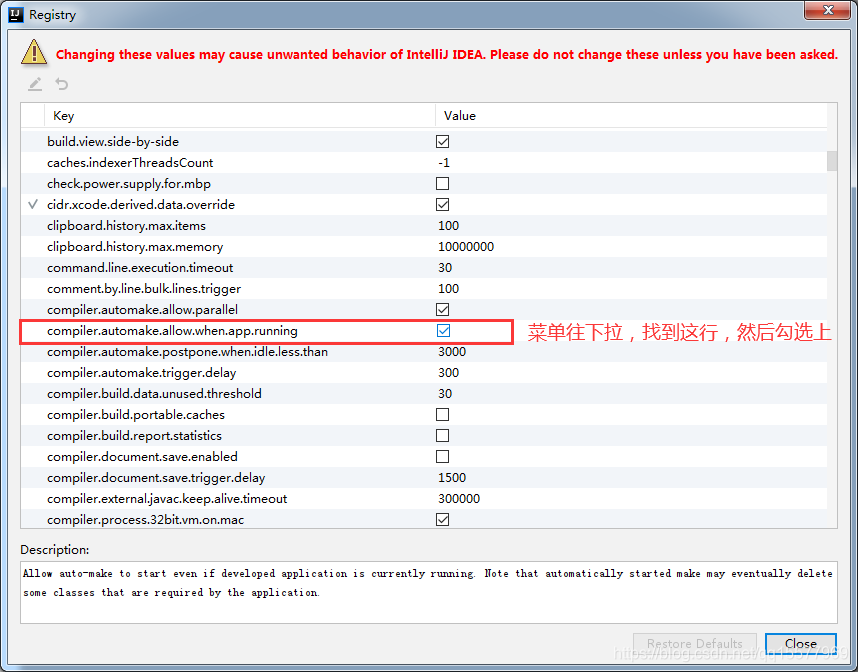The width and height of the screenshot is (858, 672).
Task: Click the Close button
Action: [x=801, y=644]
